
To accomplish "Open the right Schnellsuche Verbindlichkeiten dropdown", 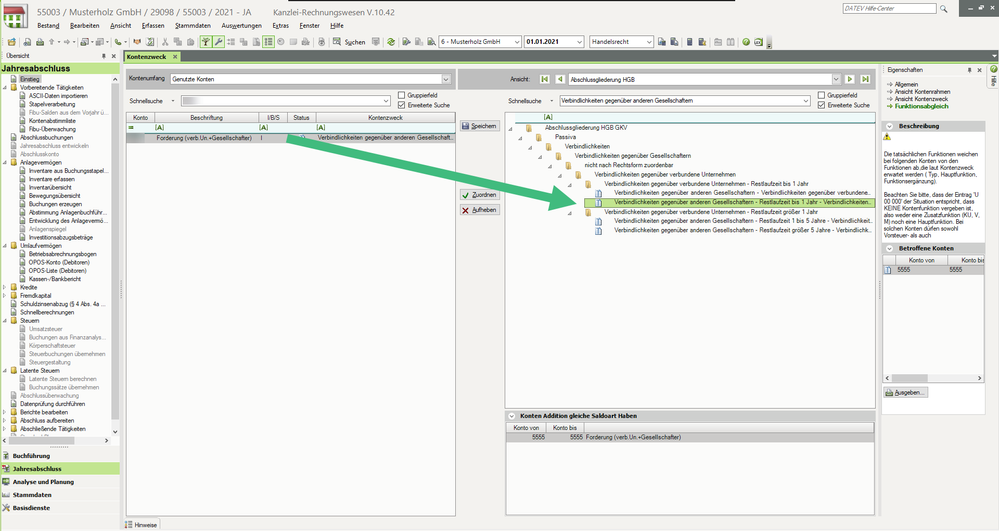I will [806, 101].
